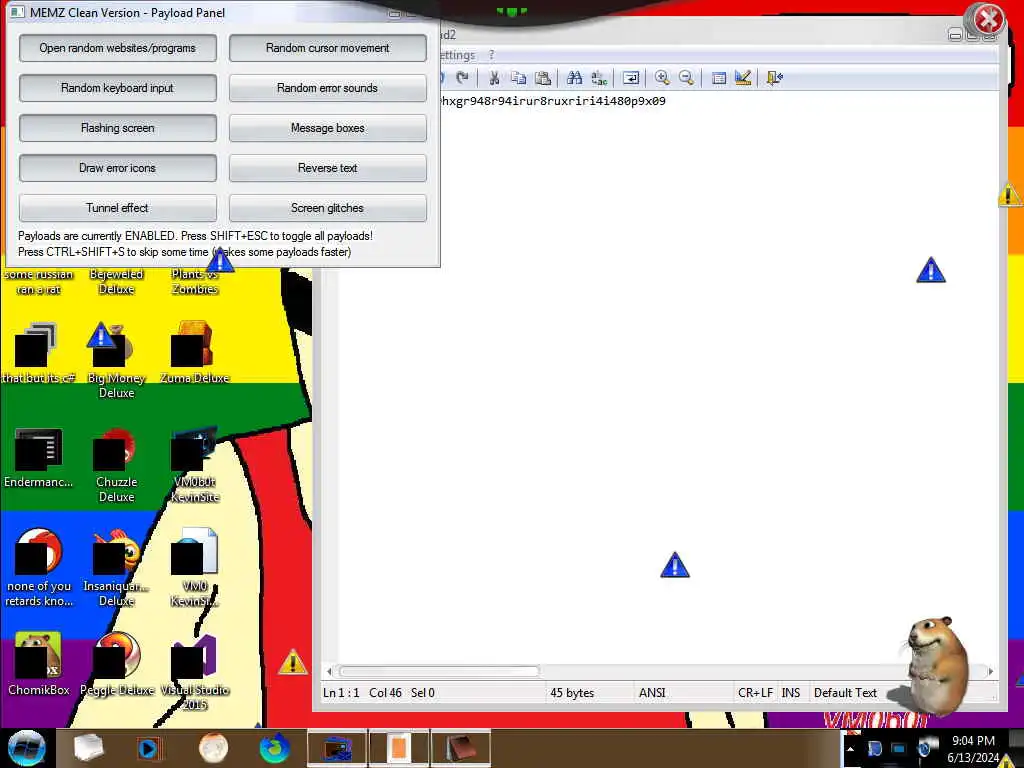Screen dimensions: 1024x768
Task: Switch to the brown book taskbar button
Action: (461, 748)
